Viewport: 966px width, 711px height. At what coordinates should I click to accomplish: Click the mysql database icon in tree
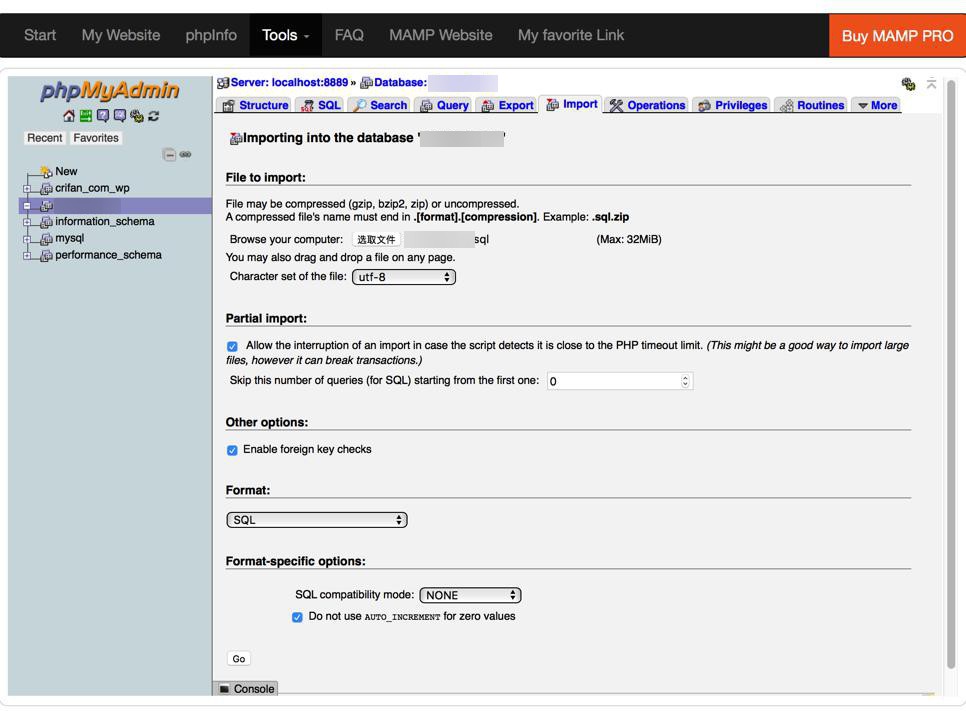point(46,238)
